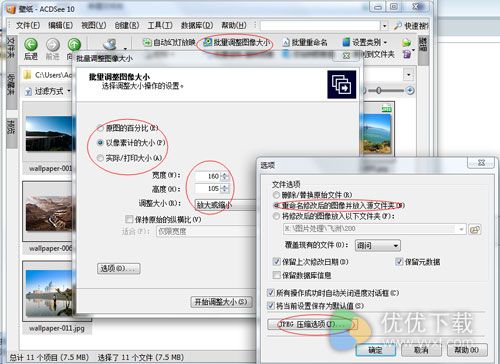500x364 pixels.
Task: Open the overwrite existing files dropdown (询问)
Action: tap(378, 246)
